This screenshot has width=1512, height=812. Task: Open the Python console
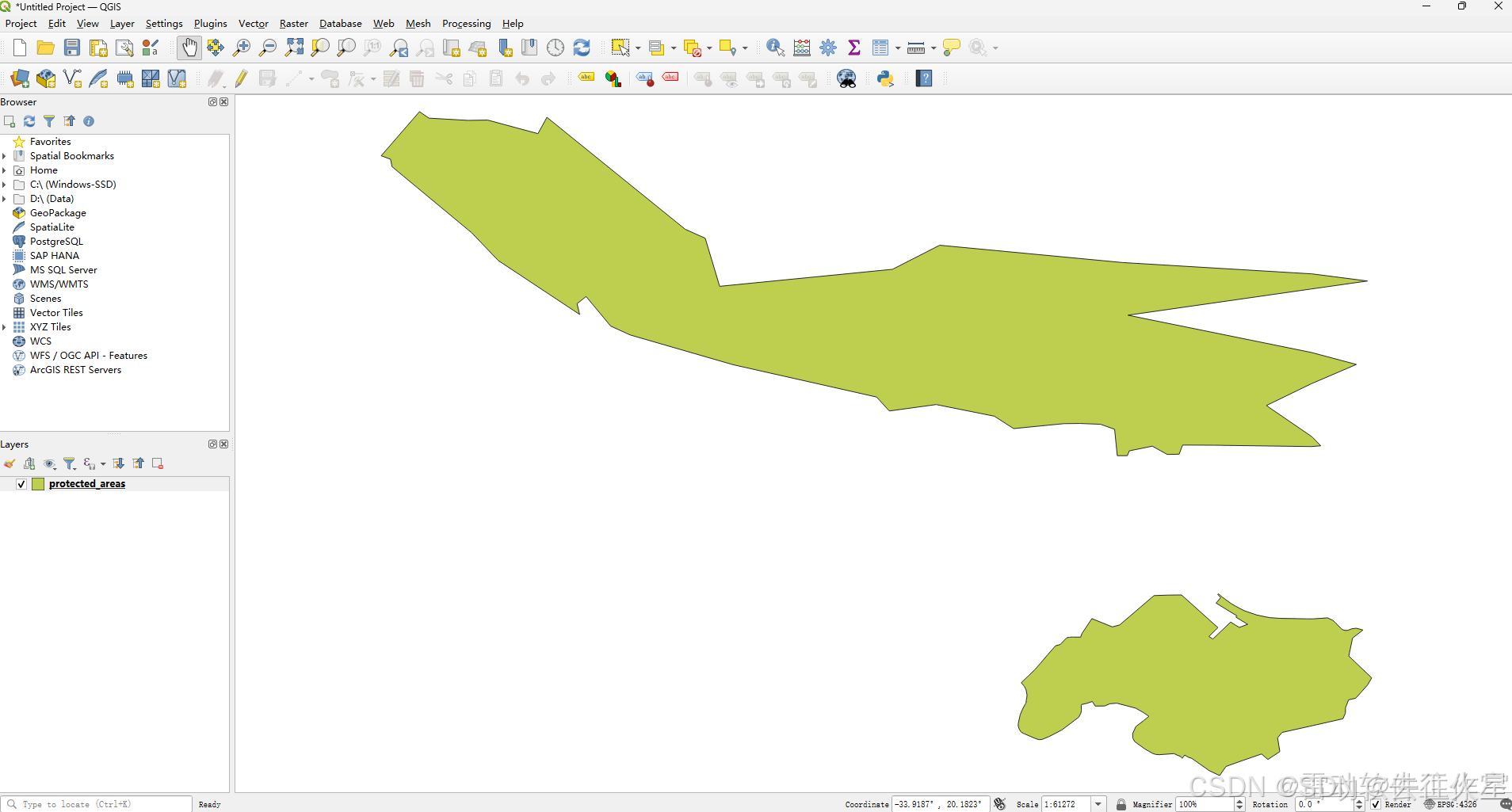click(x=885, y=78)
